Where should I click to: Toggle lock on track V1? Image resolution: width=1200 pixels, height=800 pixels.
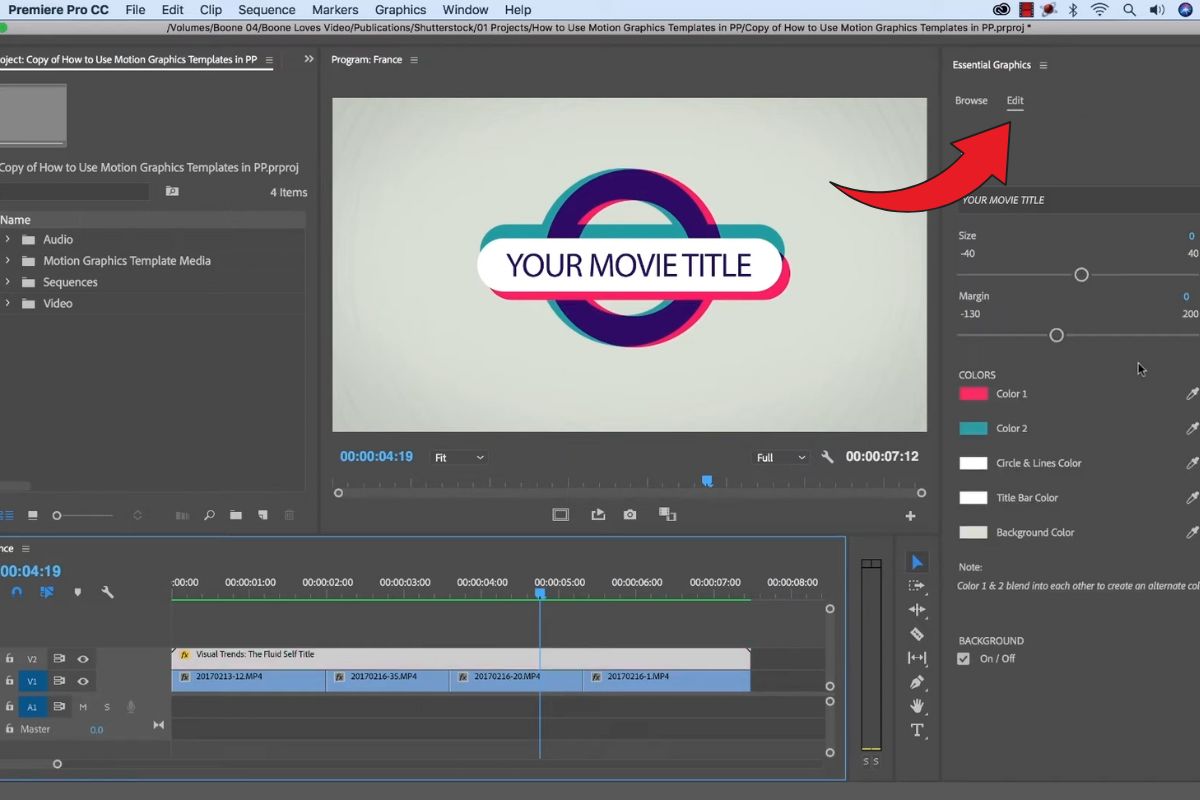[10, 681]
